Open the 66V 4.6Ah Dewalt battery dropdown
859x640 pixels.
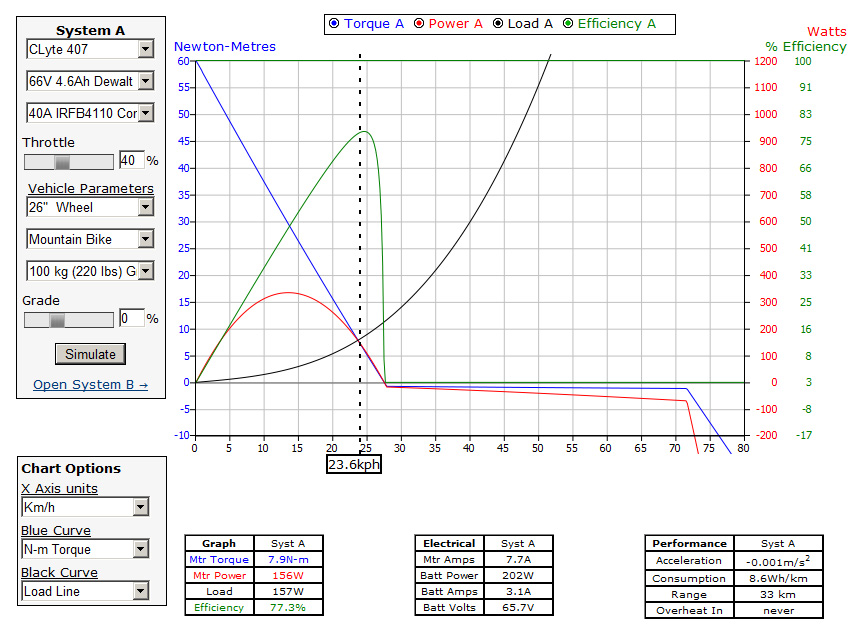(90, 81)
